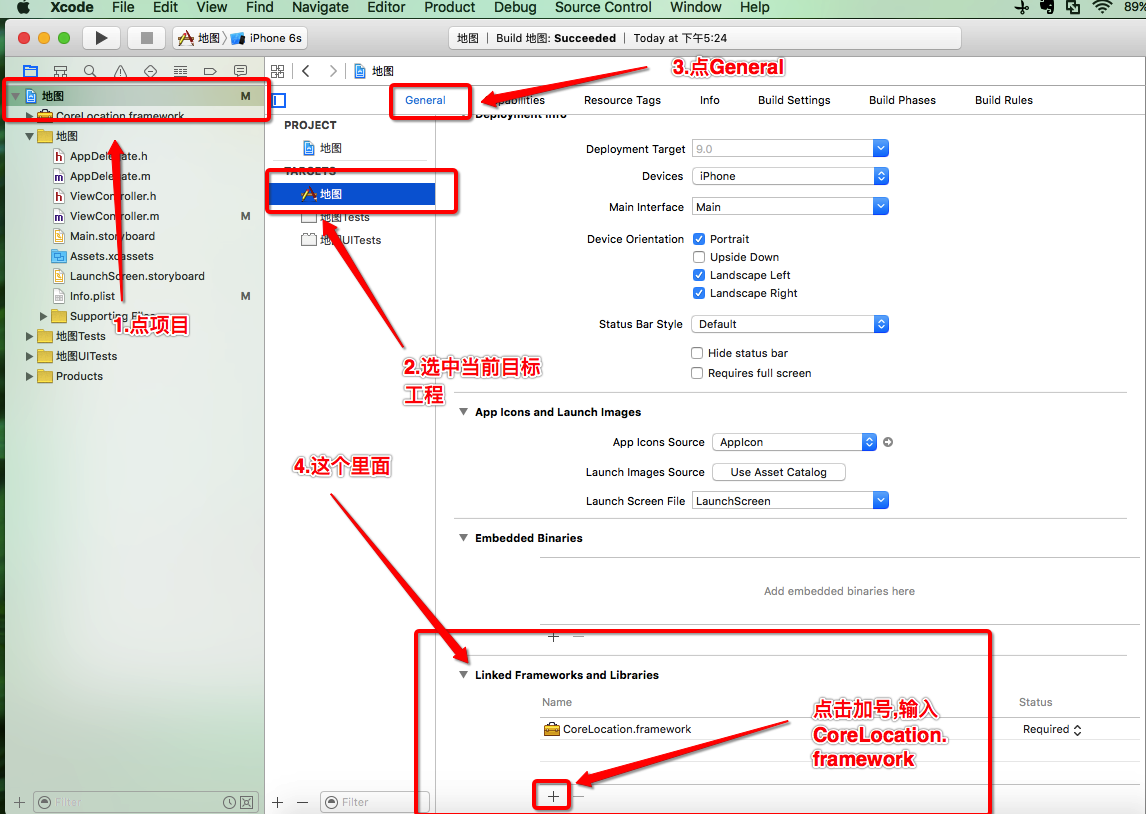Stop the running build
Viewport: 1146px width, 814px height.
(x=146, y=38)
